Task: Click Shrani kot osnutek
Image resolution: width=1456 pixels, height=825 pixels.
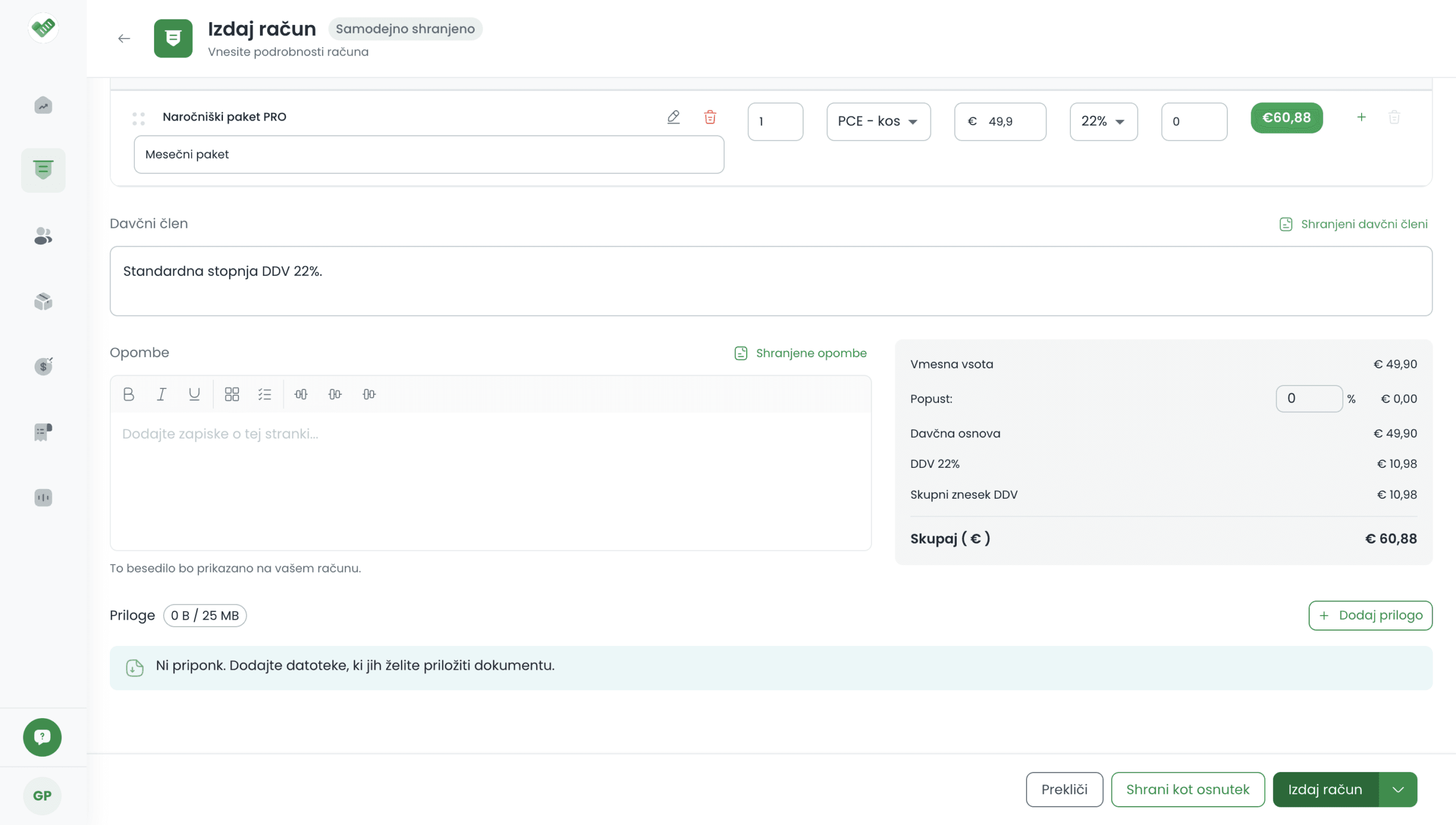Action: coord(1188,789)
